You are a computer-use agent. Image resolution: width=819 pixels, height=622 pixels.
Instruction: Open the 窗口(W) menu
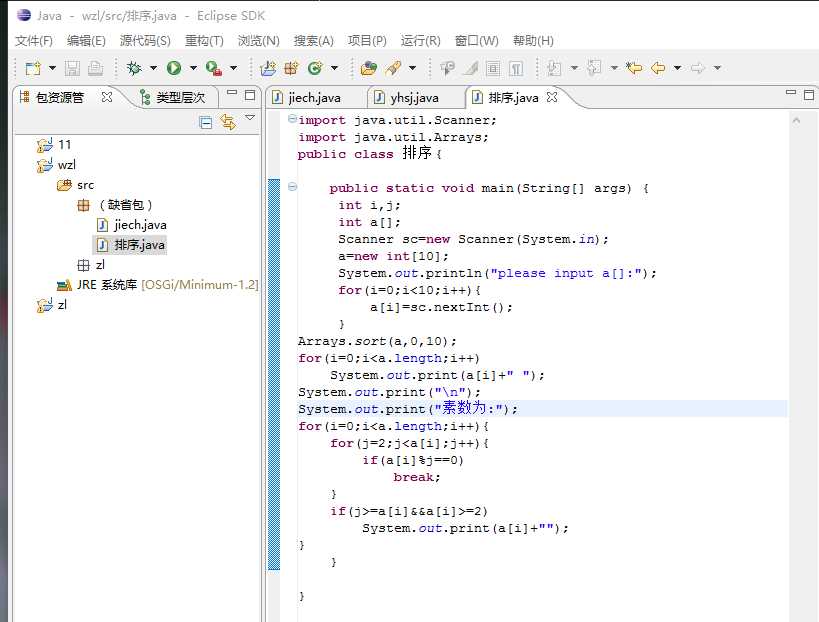coord(476,41)
